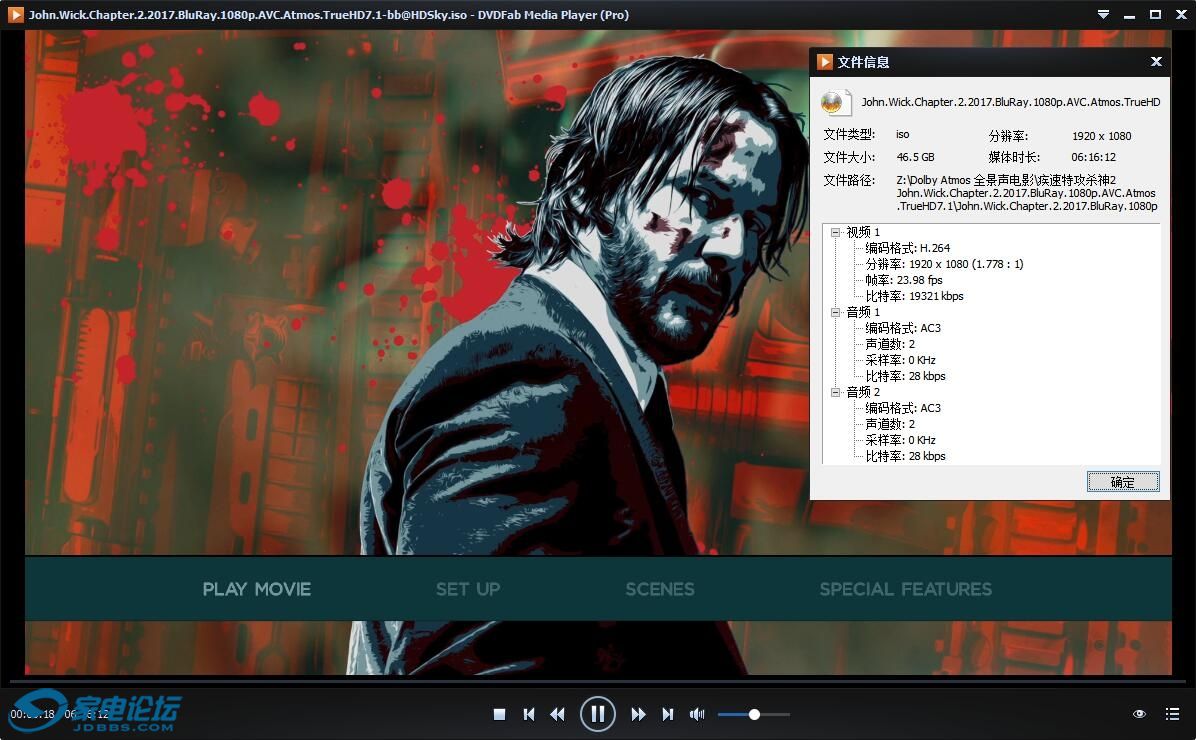Viewport: 1196px width, 740px height.
Task: Toggle the eye display mode icon
Action: (x=1139, y=714)
